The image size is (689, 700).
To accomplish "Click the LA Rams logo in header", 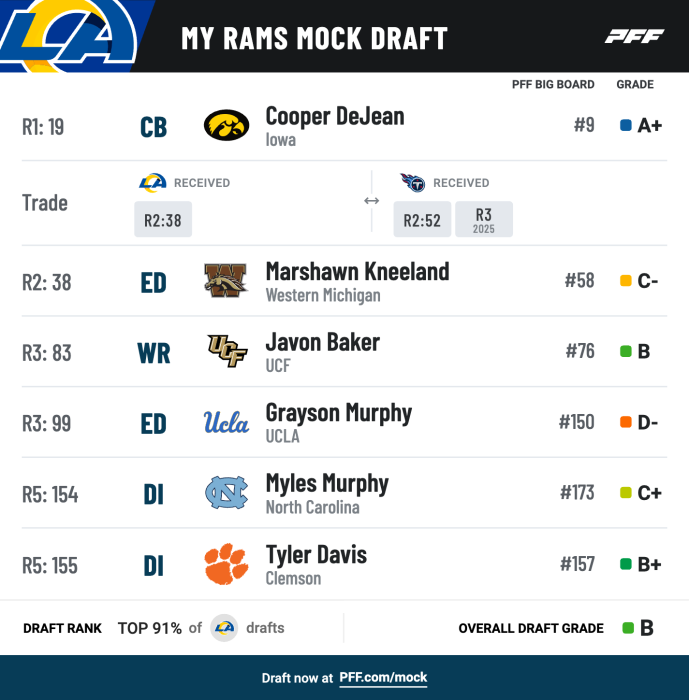I will [70, 34].
